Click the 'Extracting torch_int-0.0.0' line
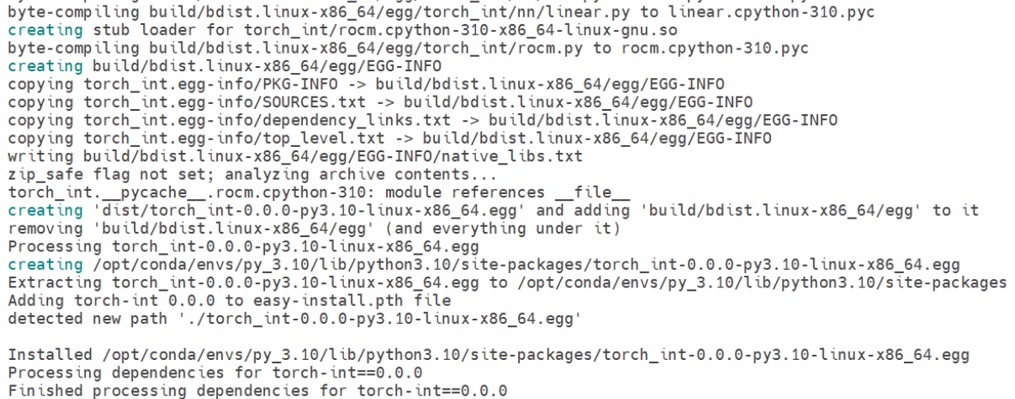Viewport: 1015px width, 399px height. coord(507,282)
